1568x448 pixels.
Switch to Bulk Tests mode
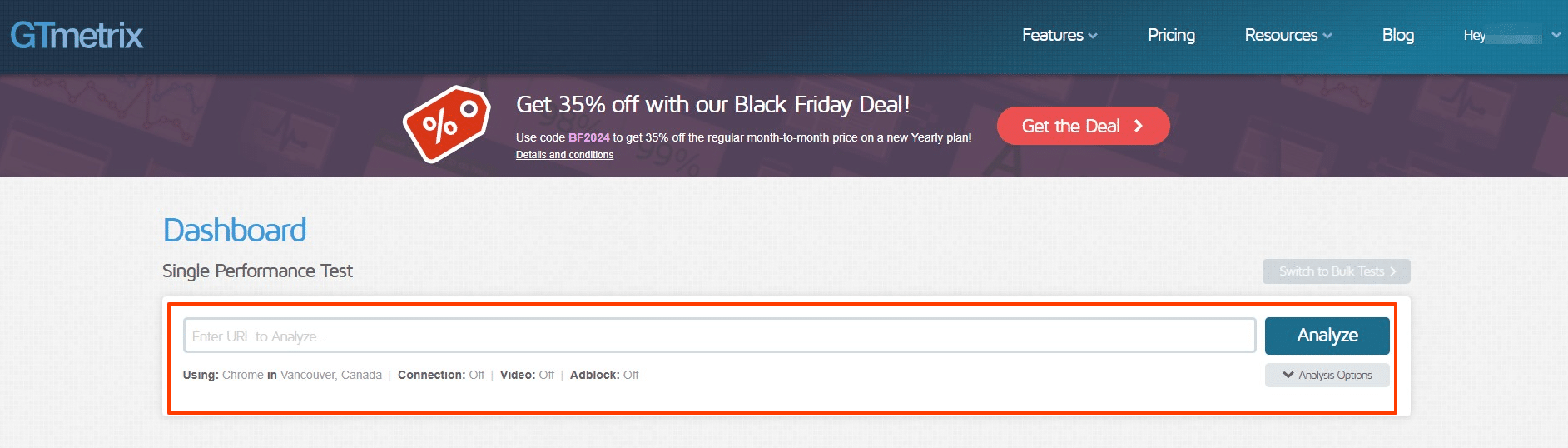click(1336, 271)
